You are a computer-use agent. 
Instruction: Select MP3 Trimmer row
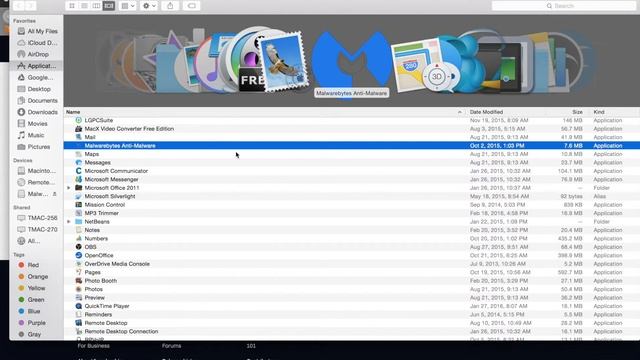coord(351,213)
